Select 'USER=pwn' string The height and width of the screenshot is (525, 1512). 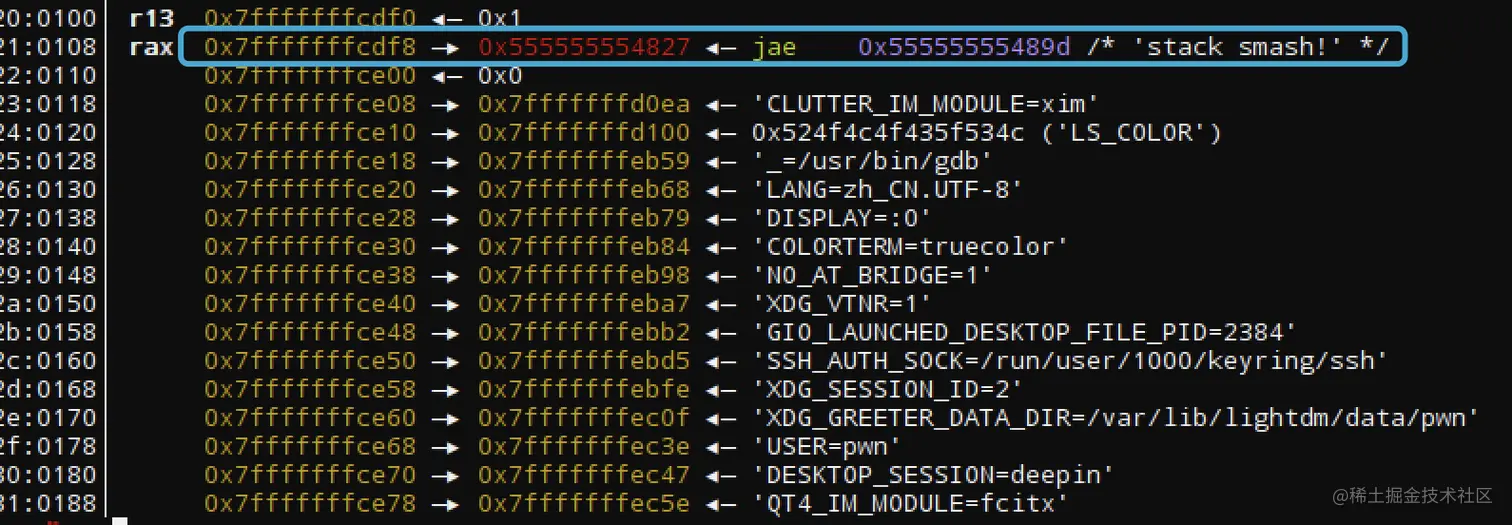[827, 446]
